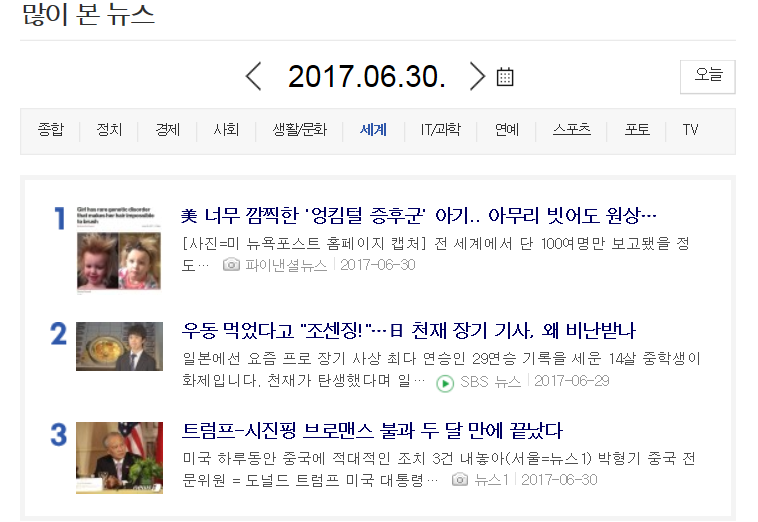Open the IT/과학 tab

440,130
